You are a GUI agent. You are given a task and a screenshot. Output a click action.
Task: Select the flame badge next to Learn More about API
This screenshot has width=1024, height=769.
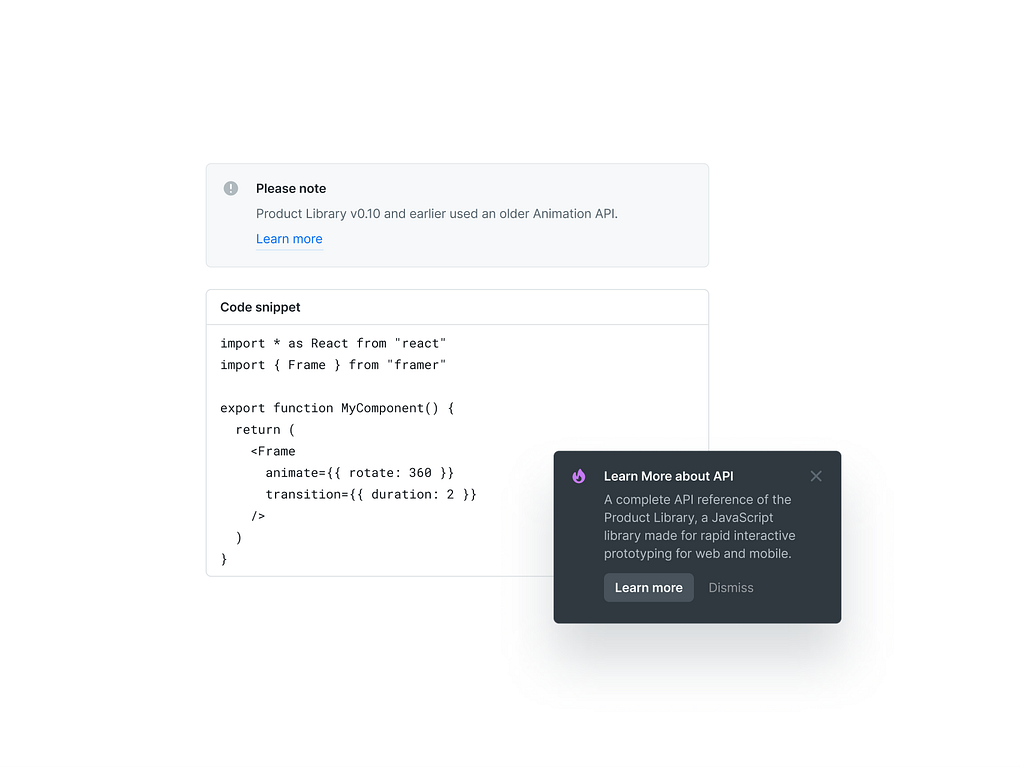tap(578, 476)
